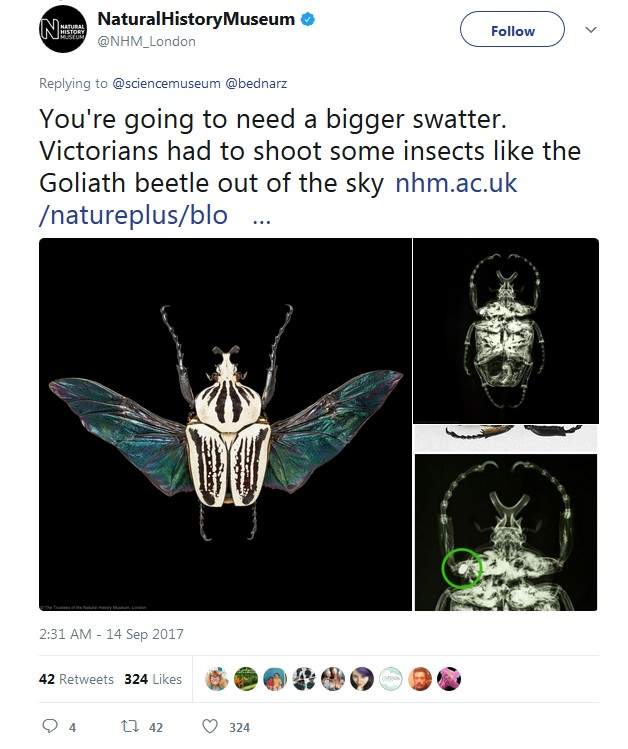This screenshot has height=749, width=628.
Task: View the 42 Retweets list
Action: (76, 679)
